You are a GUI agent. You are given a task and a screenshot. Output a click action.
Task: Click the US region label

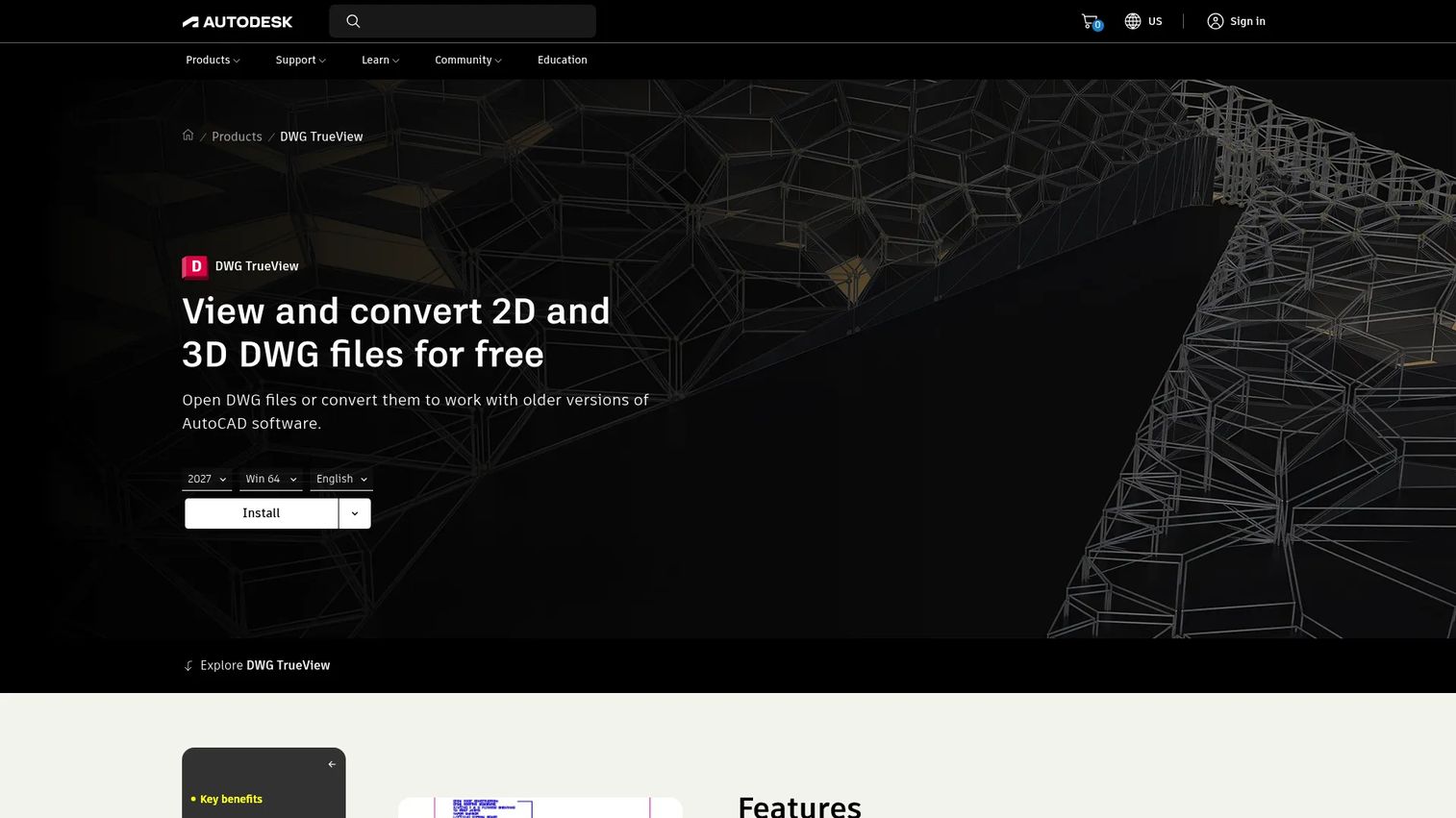point(1155,21)
